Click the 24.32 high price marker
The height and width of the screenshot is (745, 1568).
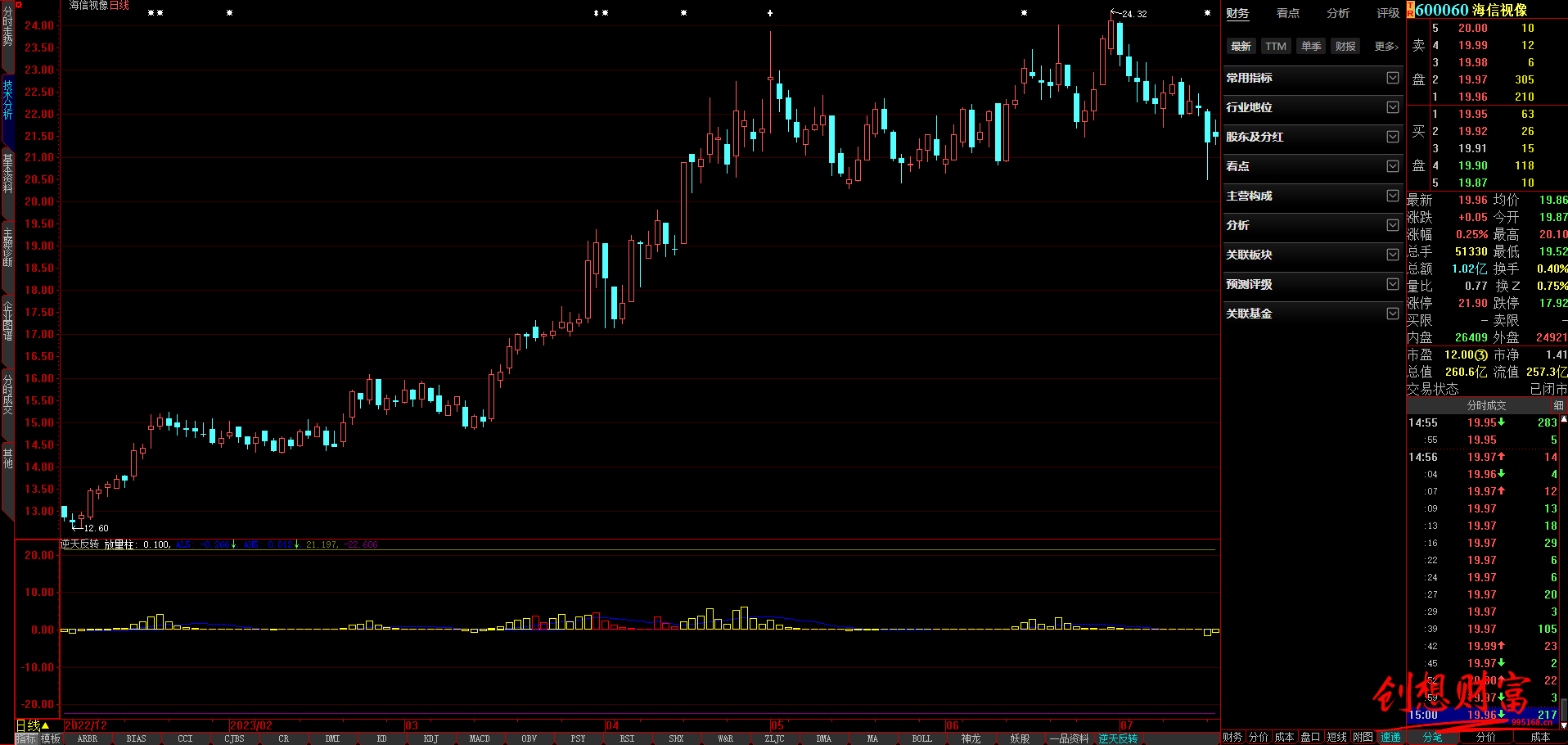pyautogui.click(x=1134, y=14)
